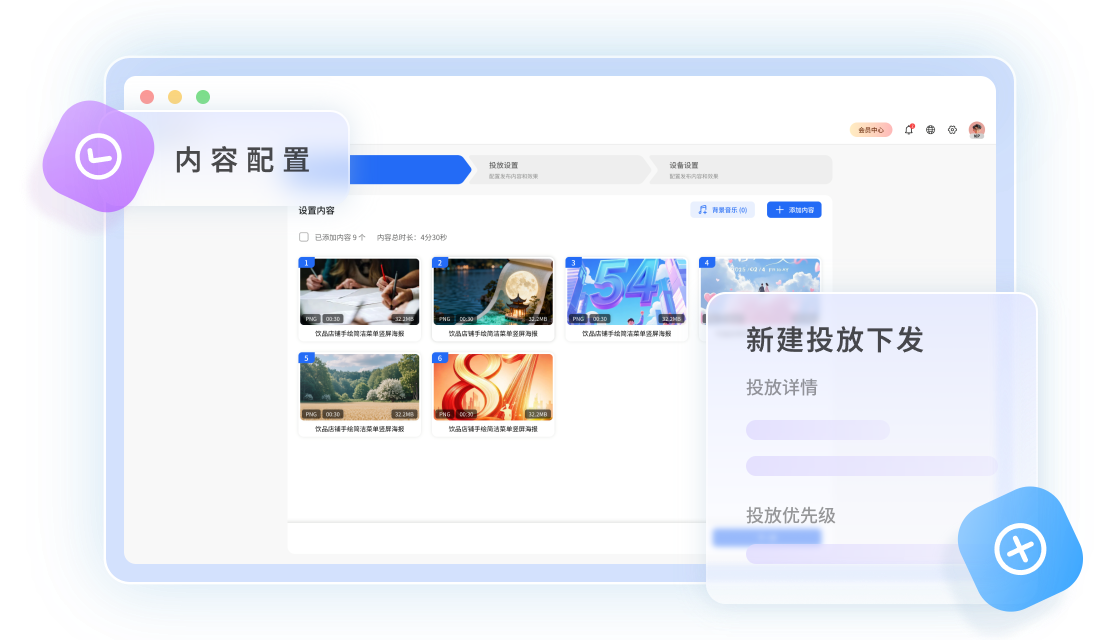Click the circled X icon at bottom right

[1018, 548]
